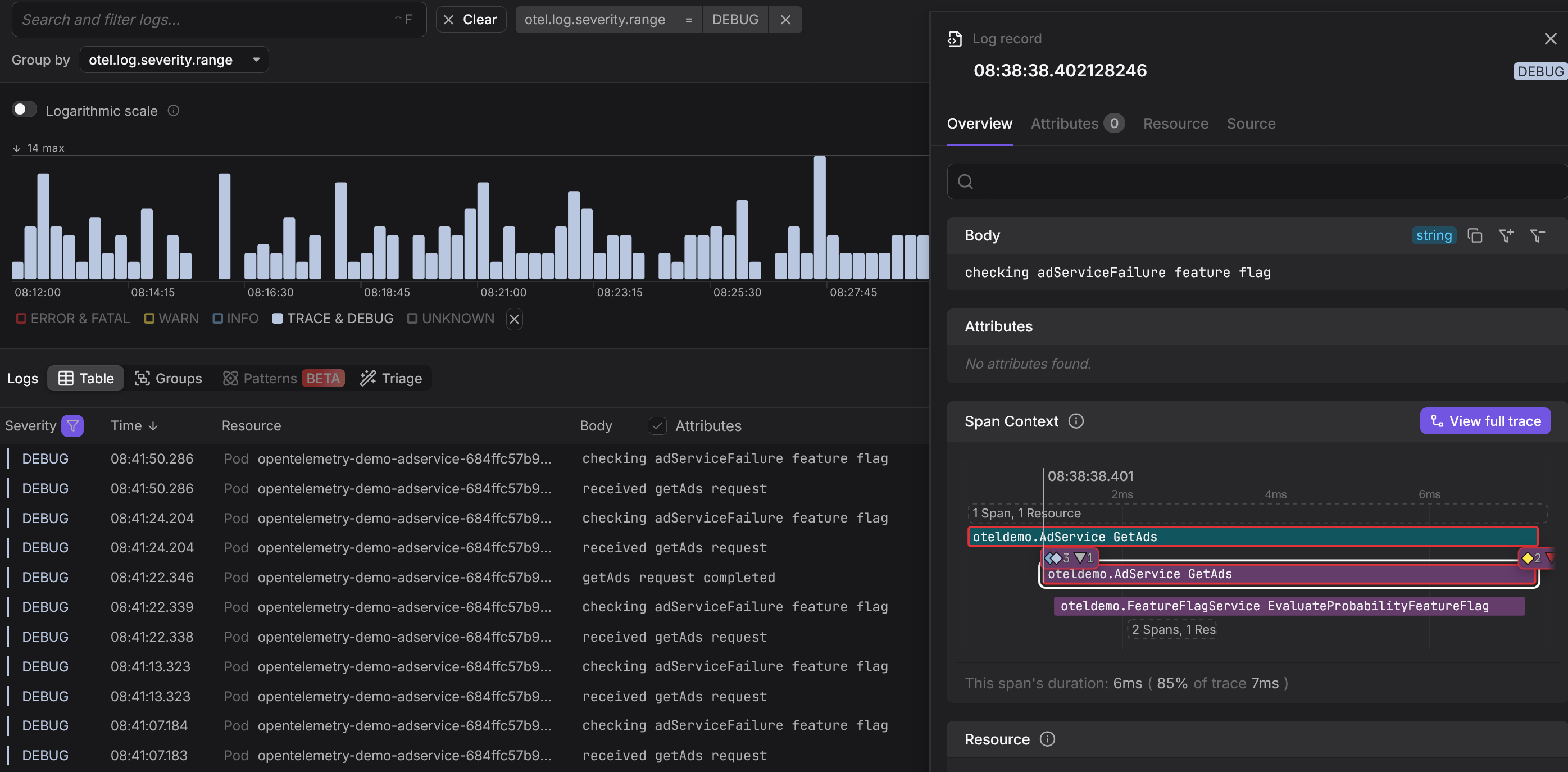Clear legend selection with X icon
Screen dimensions: 1568x772
coord(513,319)
